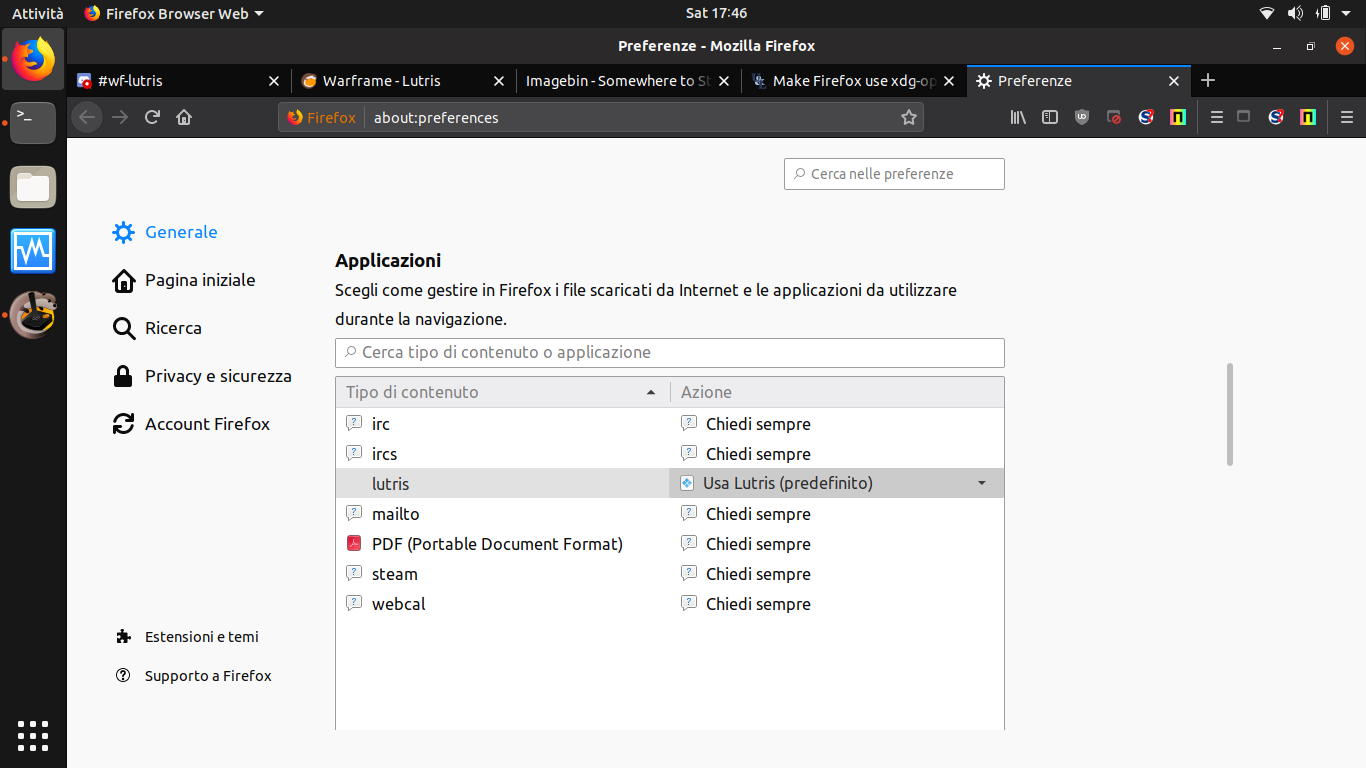
Task: Select the webcal content type row
Action: pos(503,604)
